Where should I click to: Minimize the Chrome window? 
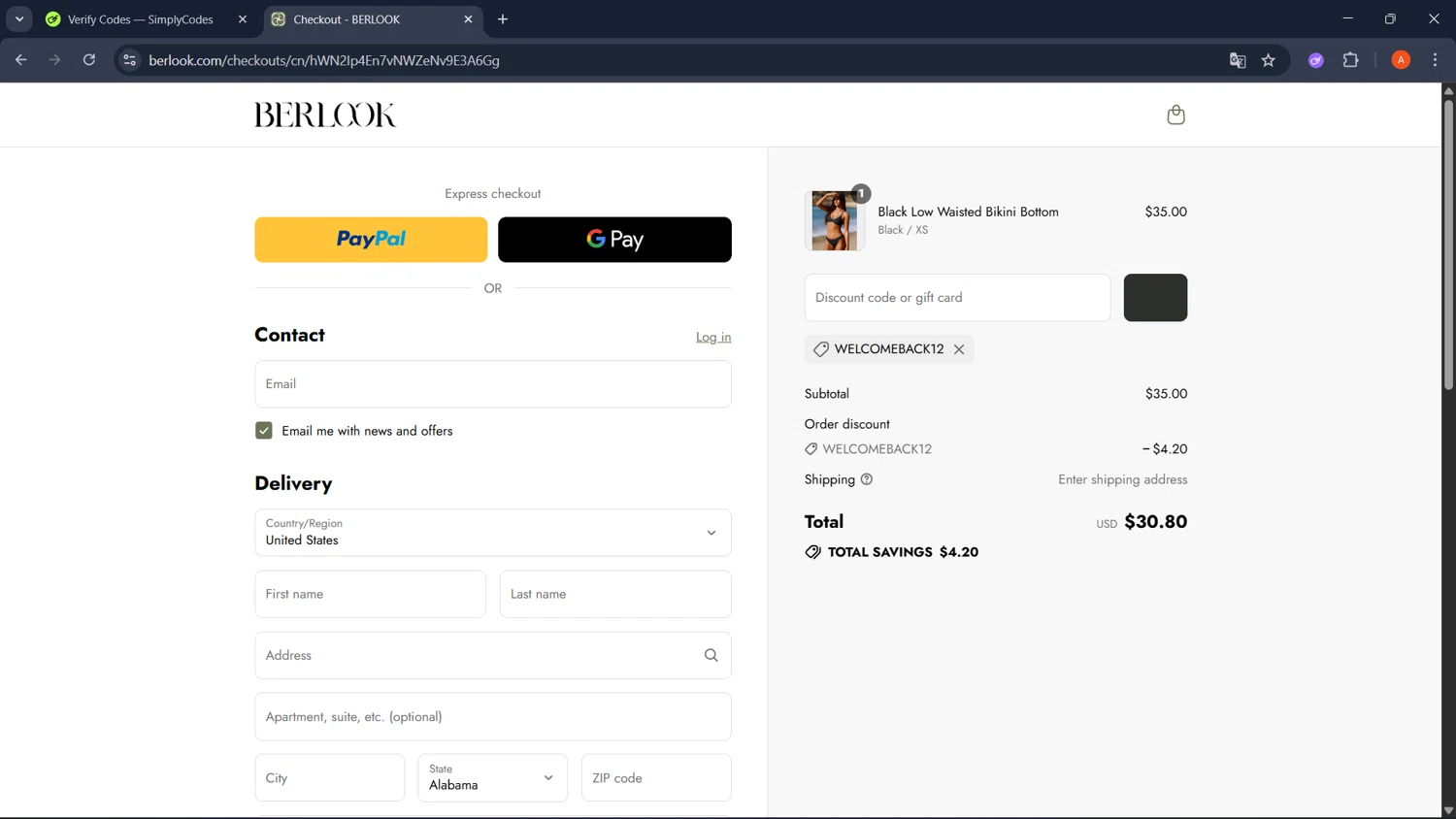(x=1347, y=19)
